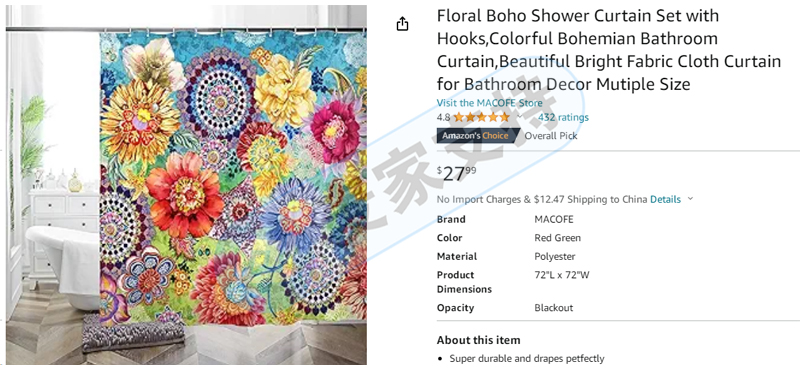Click the five-star rating icons
This screenshot has height=370, width=800.
coord(482,118)
